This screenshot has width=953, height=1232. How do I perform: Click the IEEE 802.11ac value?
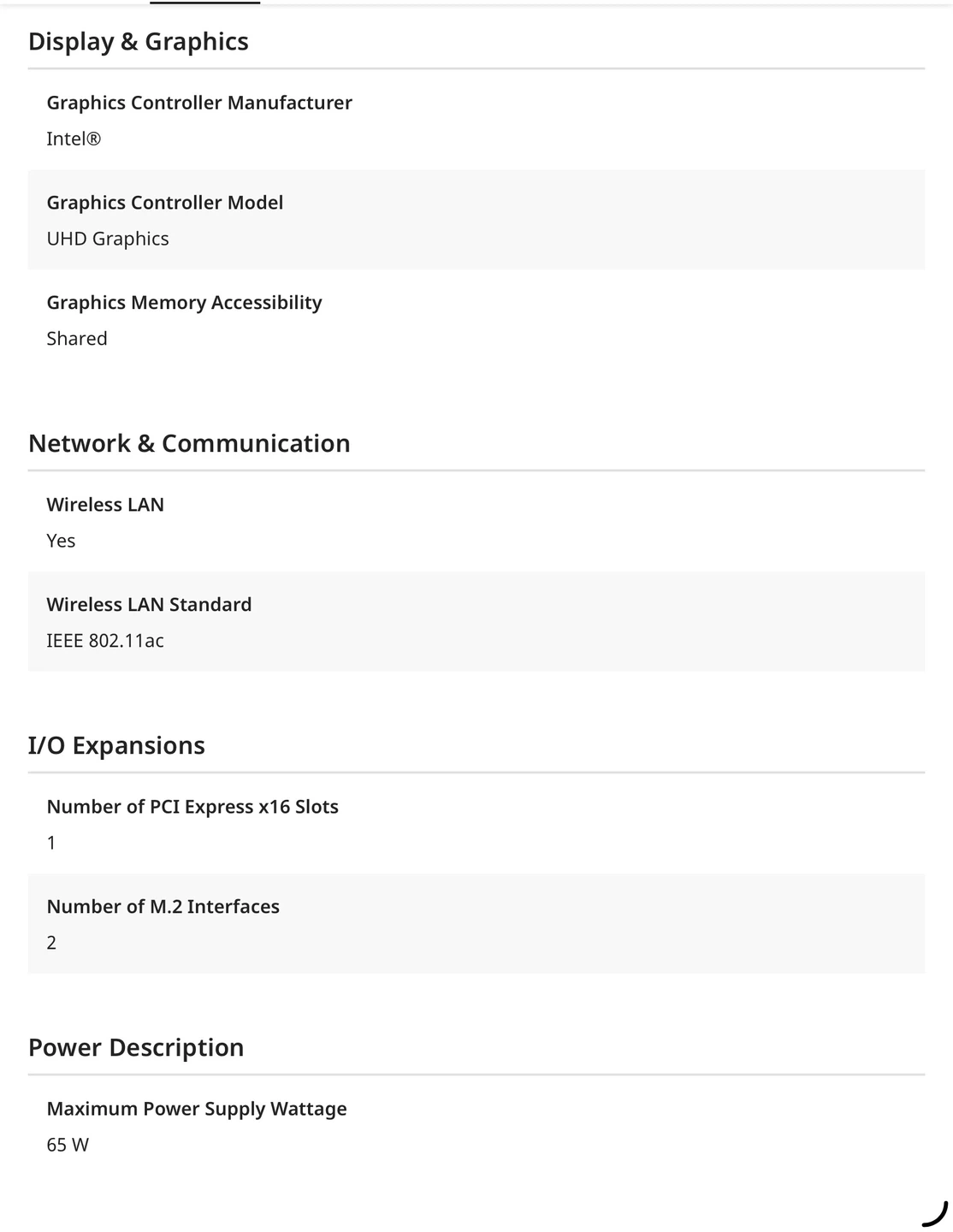(x=105, y=641)
